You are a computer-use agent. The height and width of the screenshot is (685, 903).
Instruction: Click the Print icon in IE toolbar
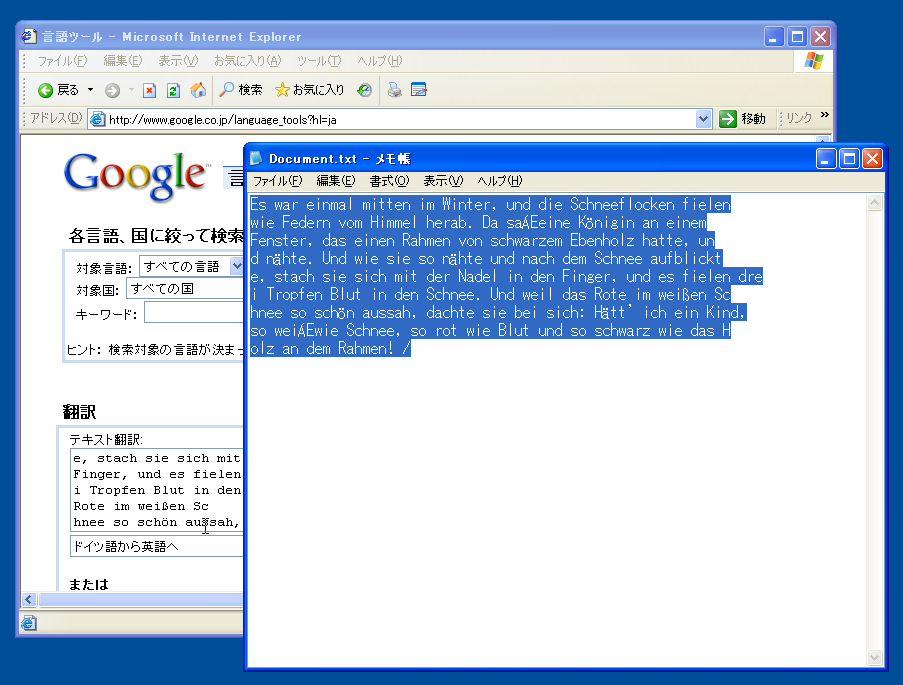point(394,90)
